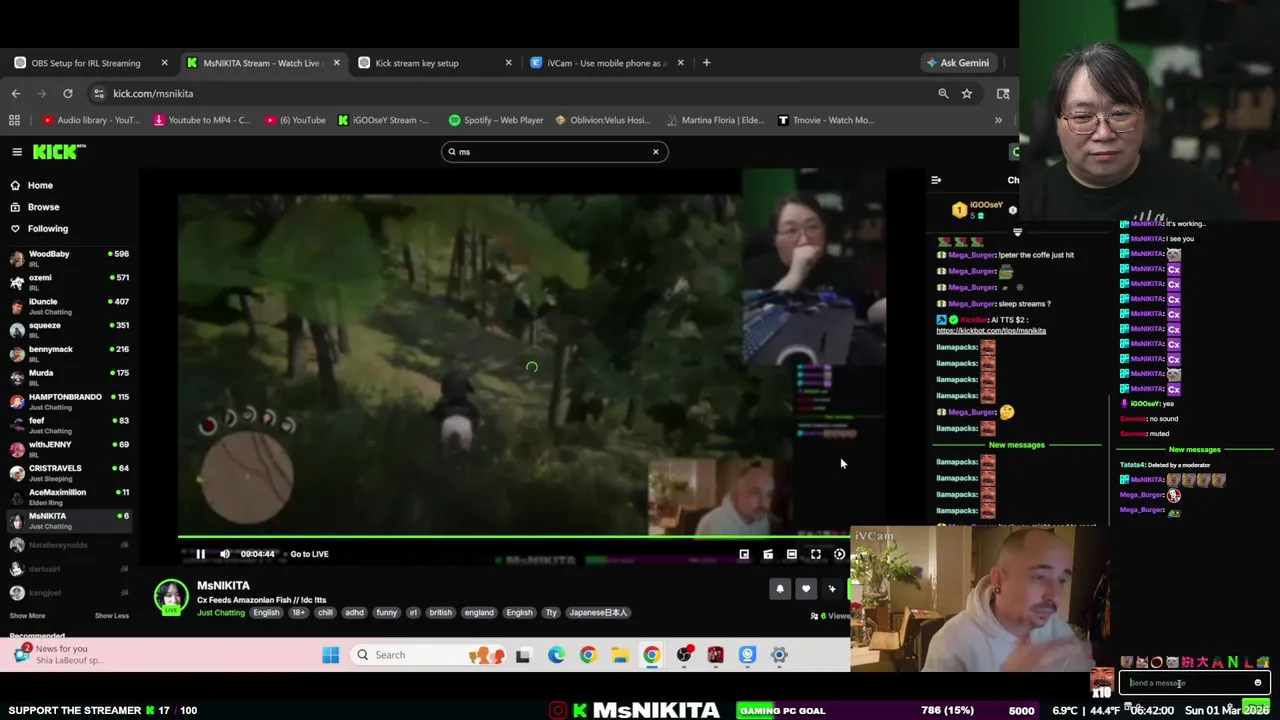Jump to live with Go to LIVE
This screenshot has width=1280, height=720.
click(309, 554)
